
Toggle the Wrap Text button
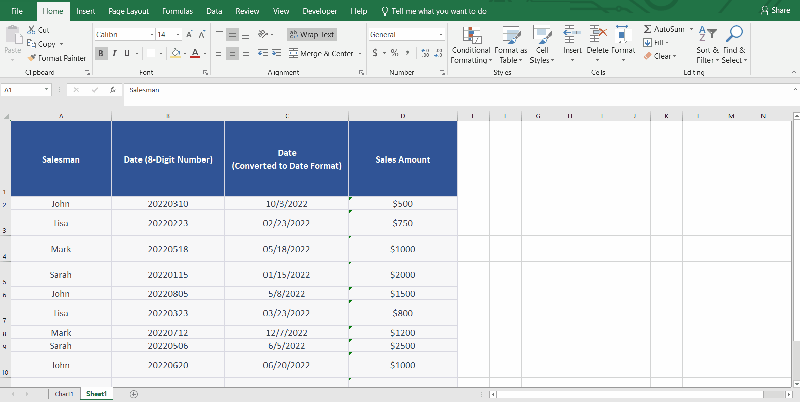coord(312,34)
